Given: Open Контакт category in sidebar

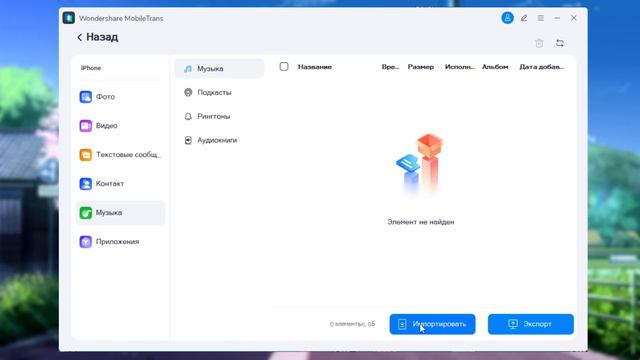Looking at the screenshot, I should coord(120,184).
